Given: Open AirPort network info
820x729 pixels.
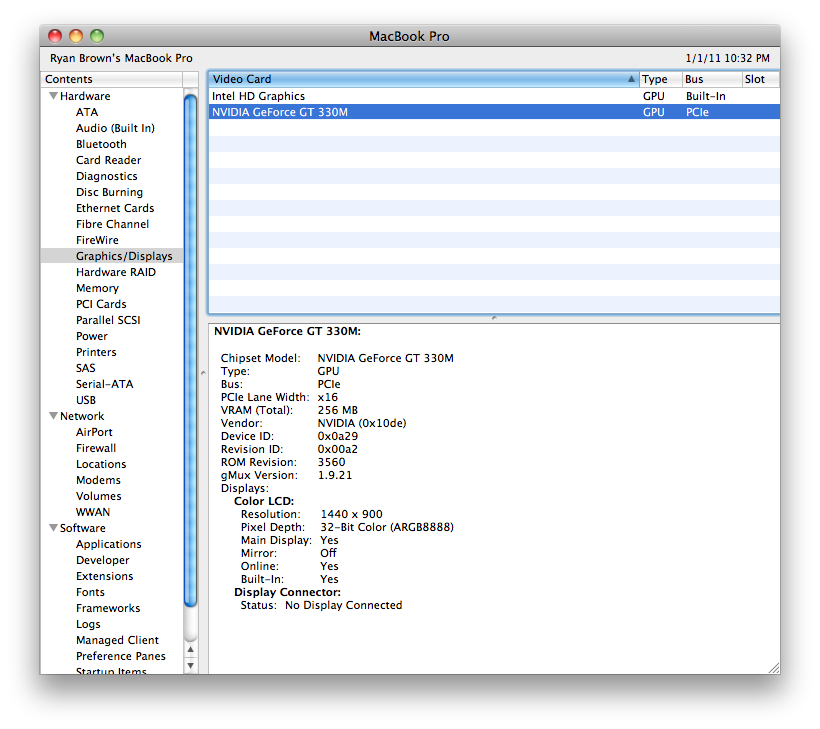Looking at the screenshot, I should (94, 432).
